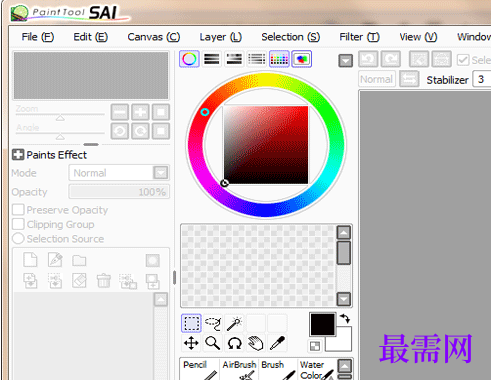Enable the Preserve Opacity checkbox

click(x=18, y=210)
